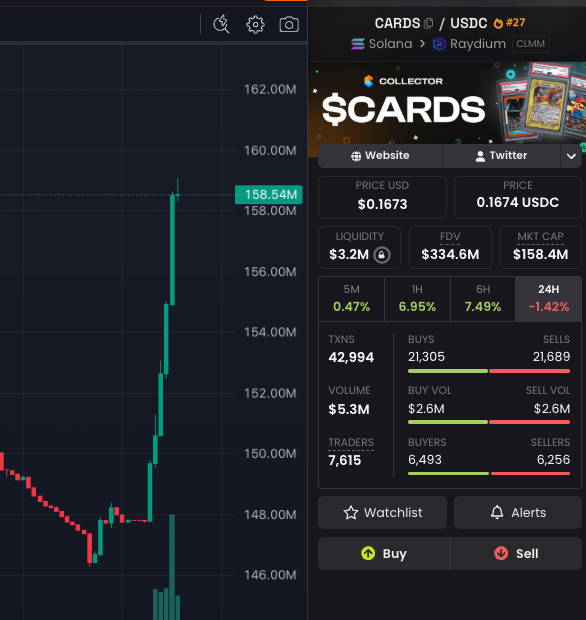
Task: Click the BUYERS 6,493 value
Action: pyautogui.click(x=425, y=460)
